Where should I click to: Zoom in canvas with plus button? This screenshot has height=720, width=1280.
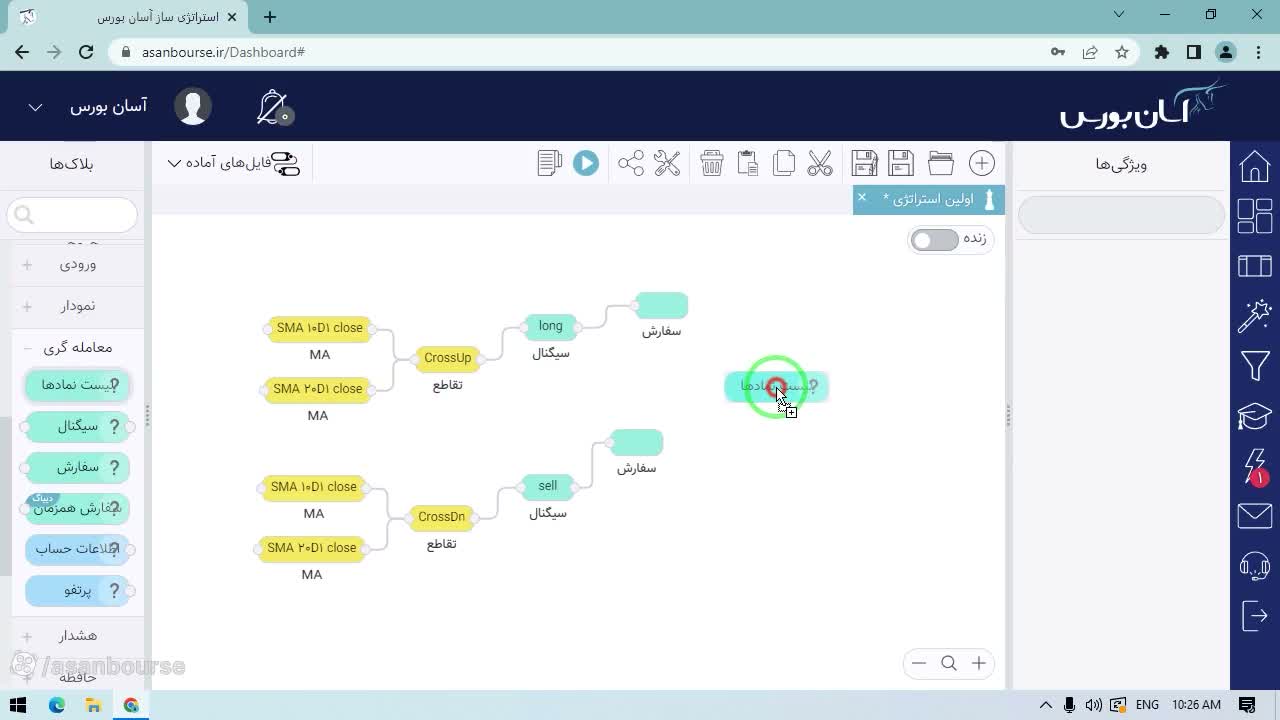pyautogui.click(x=979, y=663)
